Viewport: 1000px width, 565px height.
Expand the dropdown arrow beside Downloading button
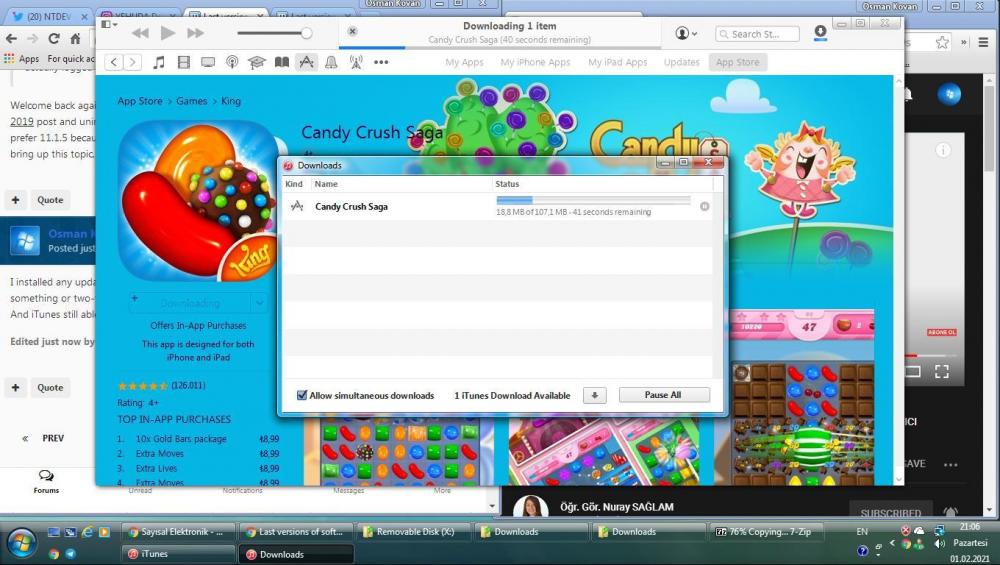pyautogui.click(x=259, y=303)
